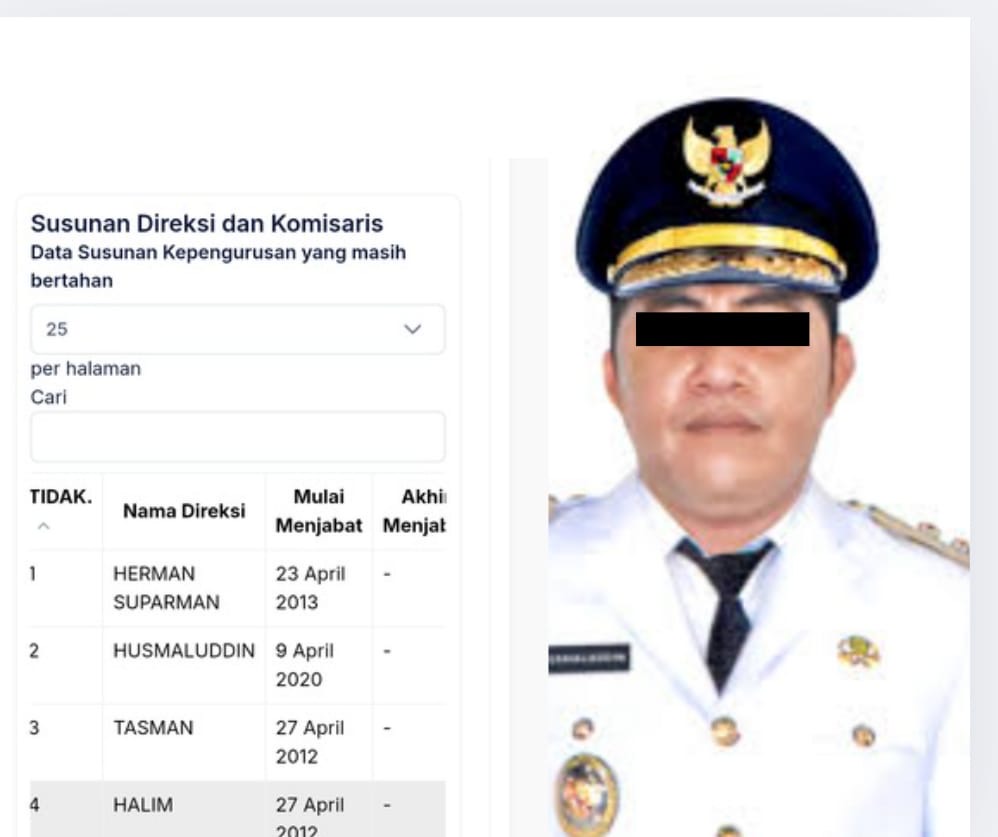Click the chevron arrow in the page-size selector
The image size is (998, 837).
pyautogui.click(x=412, y=329)
